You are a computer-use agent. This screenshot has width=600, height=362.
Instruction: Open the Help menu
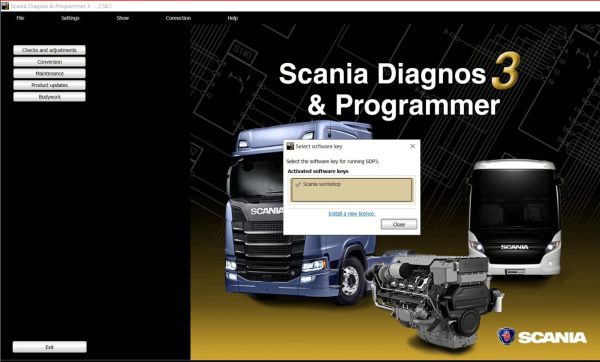(x=233, y=18)
